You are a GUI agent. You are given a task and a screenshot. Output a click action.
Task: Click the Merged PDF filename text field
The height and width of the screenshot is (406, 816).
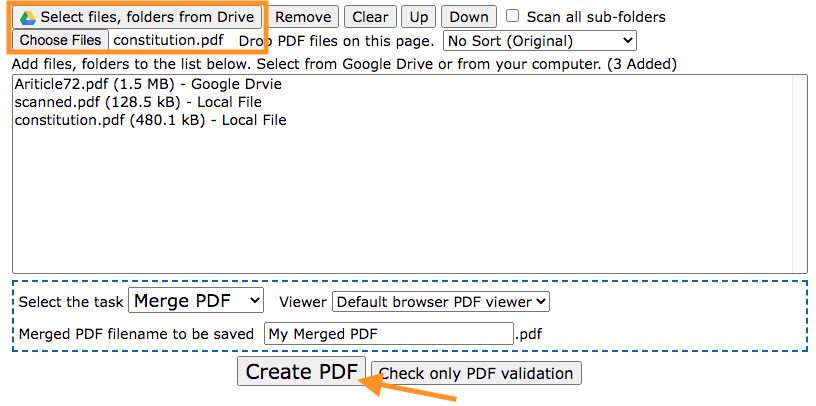coord(388,334)
